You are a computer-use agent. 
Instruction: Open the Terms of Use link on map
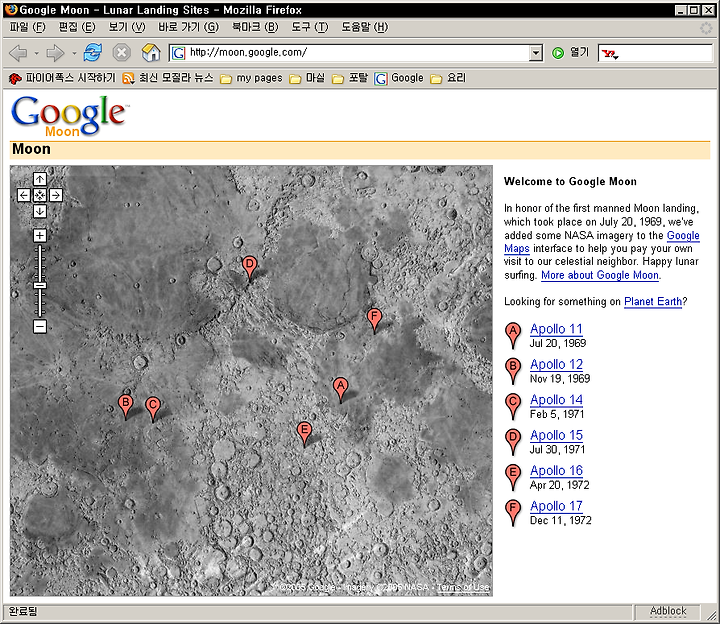(x=463, y=587)
